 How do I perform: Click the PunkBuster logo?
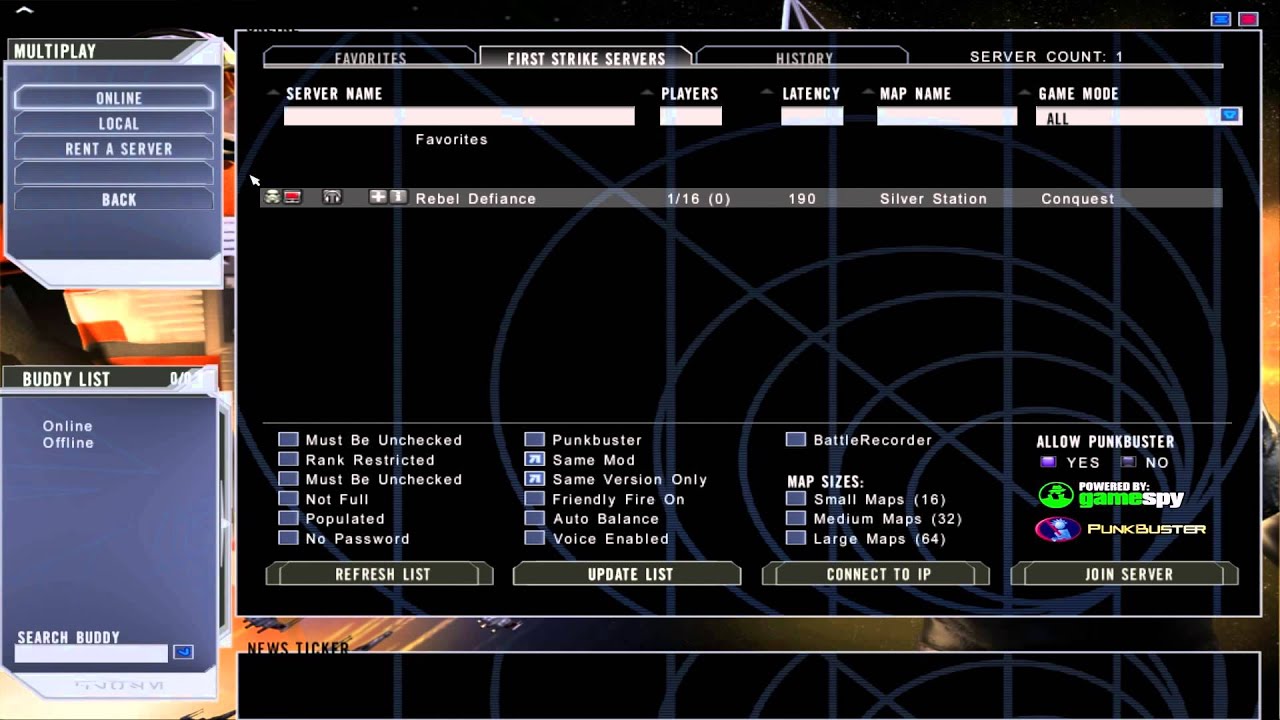(1121, 529)
